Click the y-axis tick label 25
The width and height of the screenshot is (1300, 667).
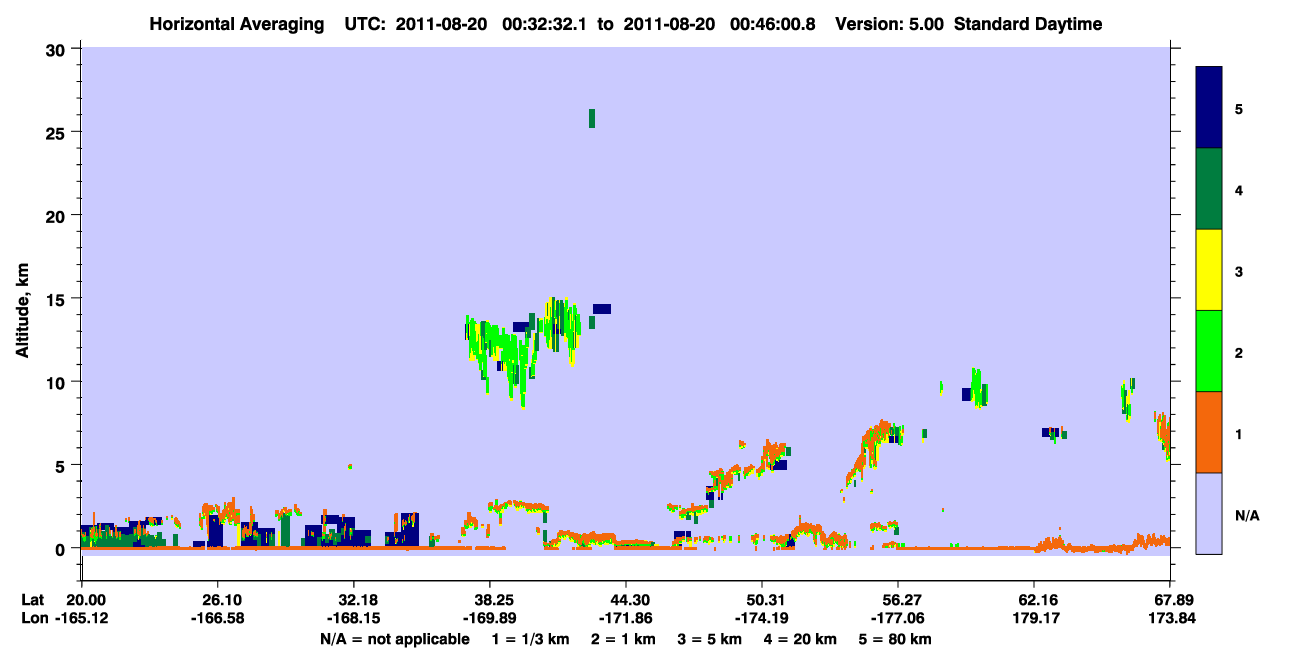coord(58,132)
